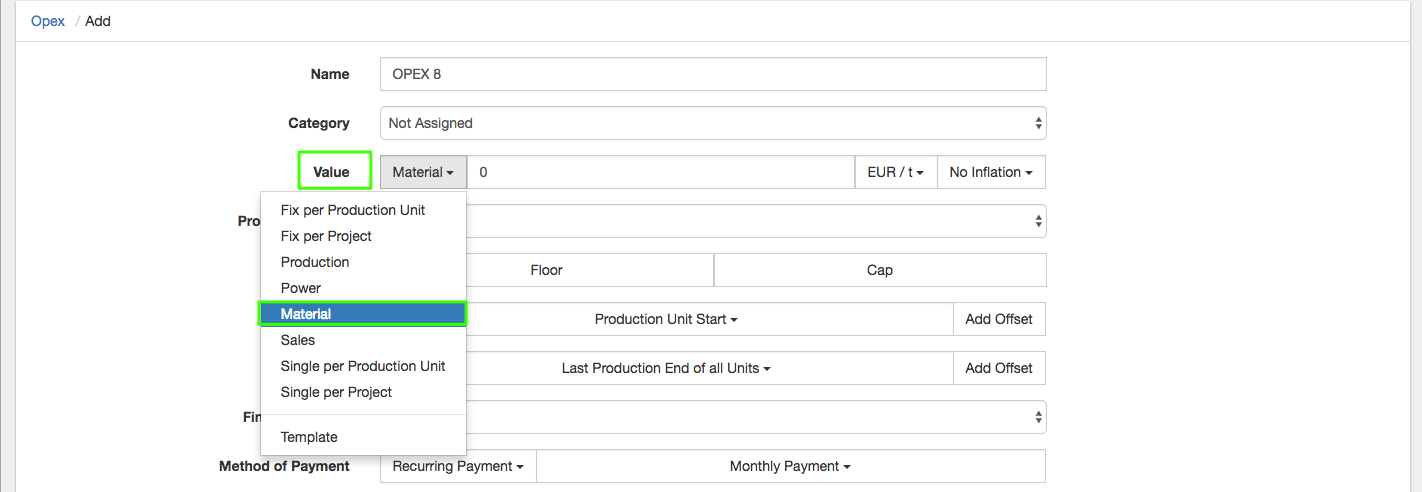Image resolution: width=1422 pixels, height=492 pixels.
Task: Click the Floor input field
Action: 590,270
